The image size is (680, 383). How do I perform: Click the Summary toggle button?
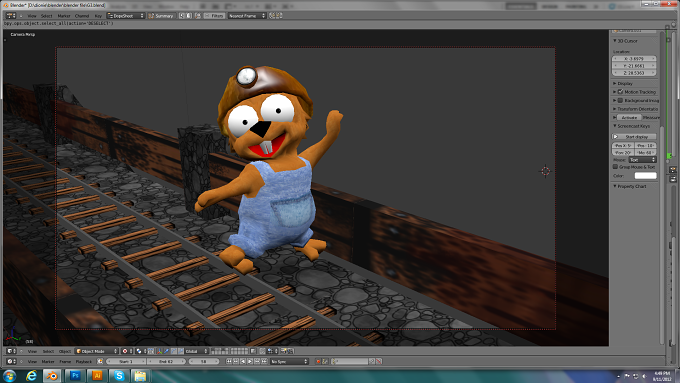click(x=161, y=16)
